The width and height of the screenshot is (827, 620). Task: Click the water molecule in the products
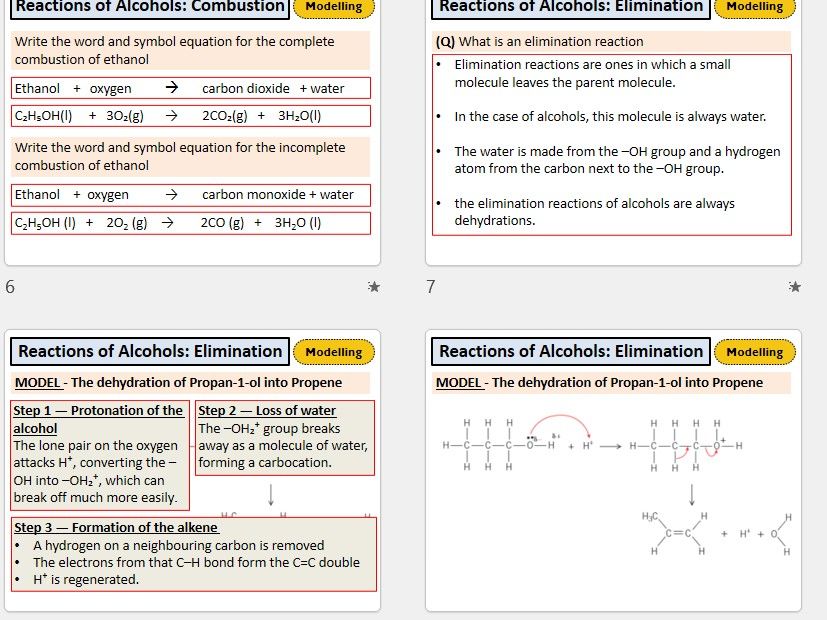click(782, 534)
